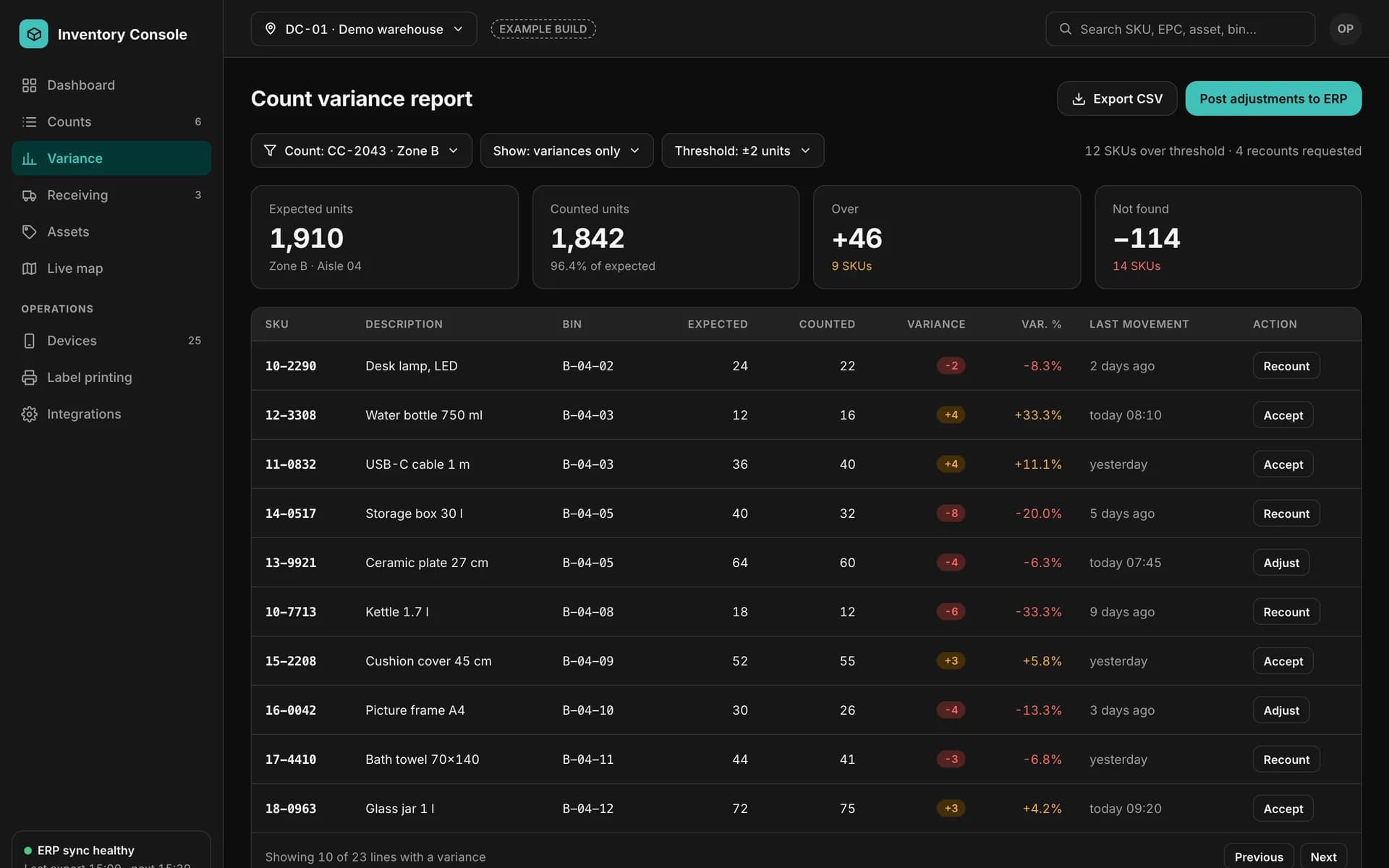Click the Previous page button
This screenshot has width=1389, height=868.
coord(1258,856)
